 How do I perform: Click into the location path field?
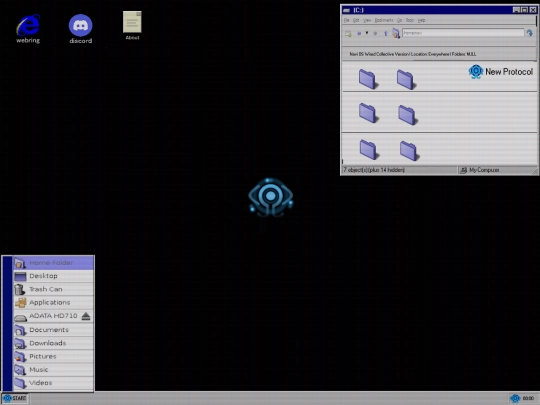[463, 33]
